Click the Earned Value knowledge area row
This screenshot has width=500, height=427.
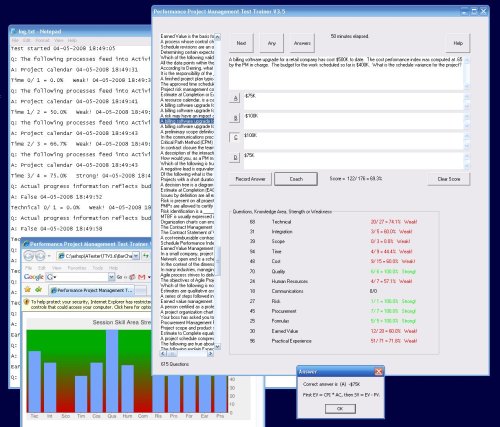[x=333, y=331]
